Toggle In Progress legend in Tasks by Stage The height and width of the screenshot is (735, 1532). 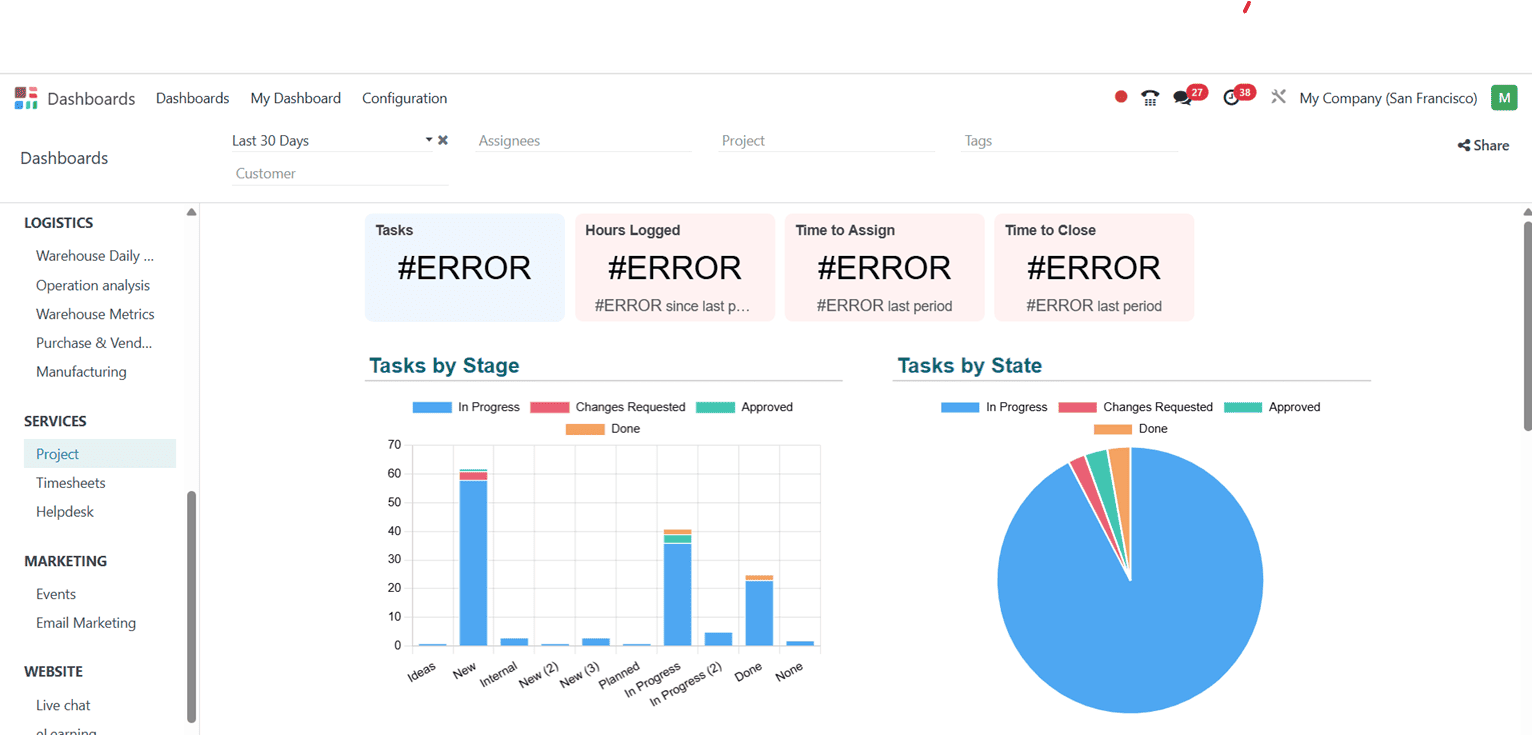point(466,407)
